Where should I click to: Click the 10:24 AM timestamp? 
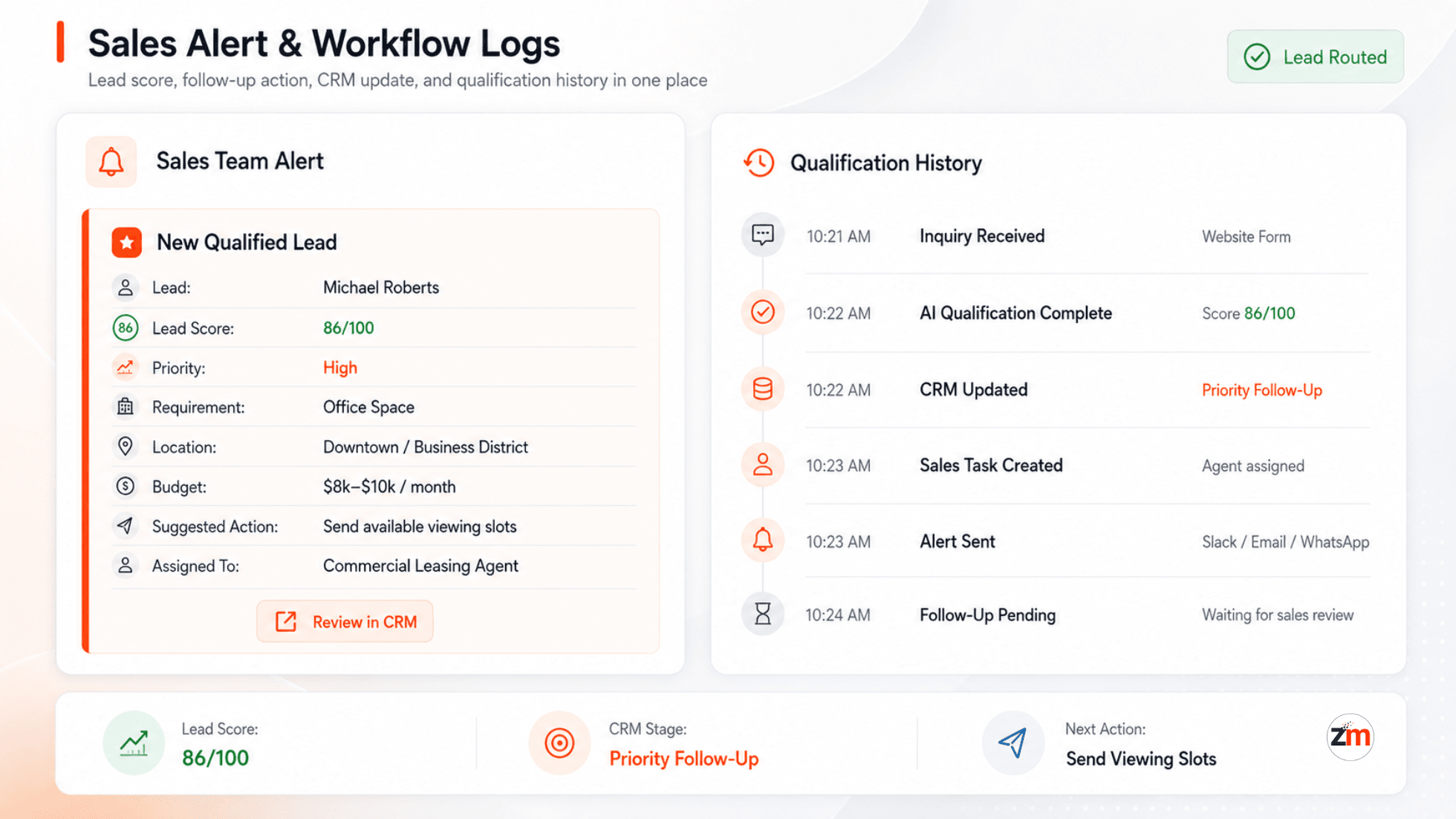click(x=838, y=615)
